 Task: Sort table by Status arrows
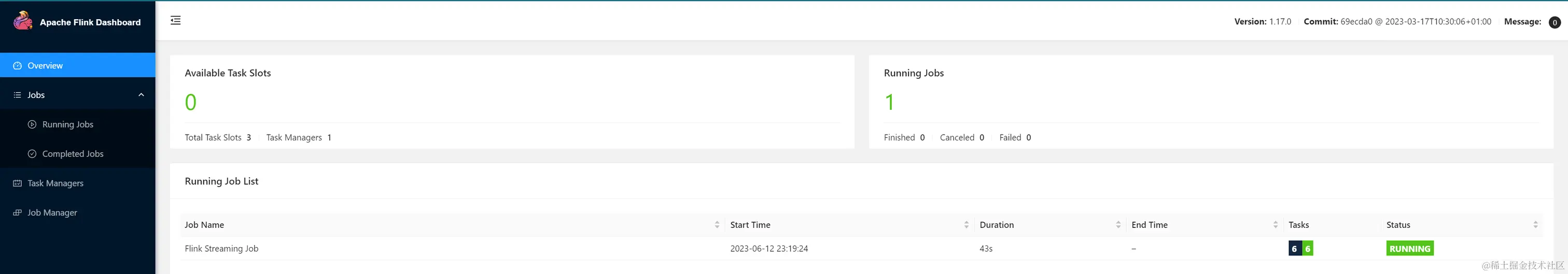pyautogui.click(x=1535, y=225)
